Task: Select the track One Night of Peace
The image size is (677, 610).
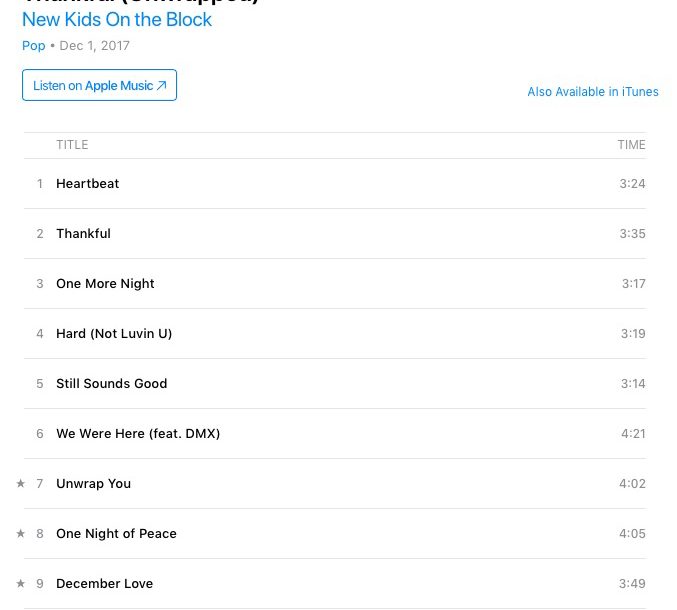Action: [x=335, y=534]
